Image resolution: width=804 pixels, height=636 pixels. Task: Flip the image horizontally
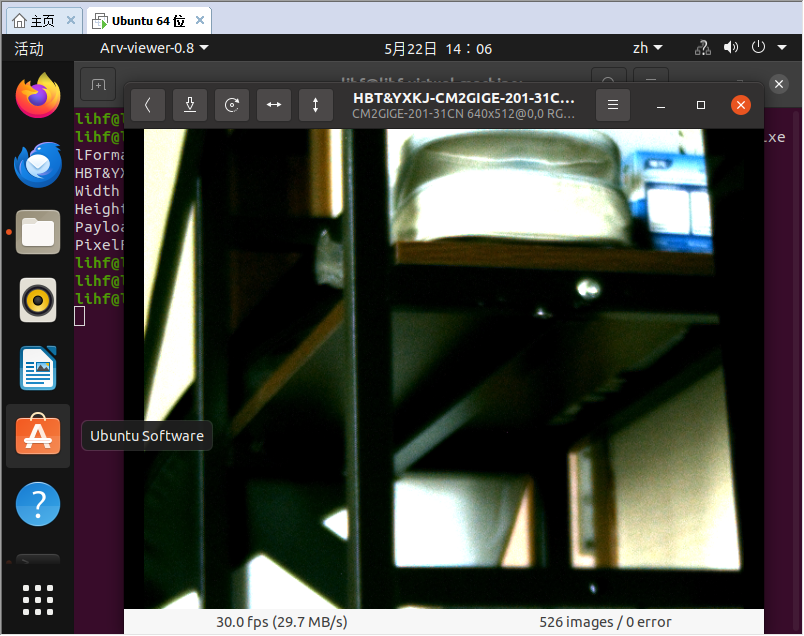tap(274, 105)
